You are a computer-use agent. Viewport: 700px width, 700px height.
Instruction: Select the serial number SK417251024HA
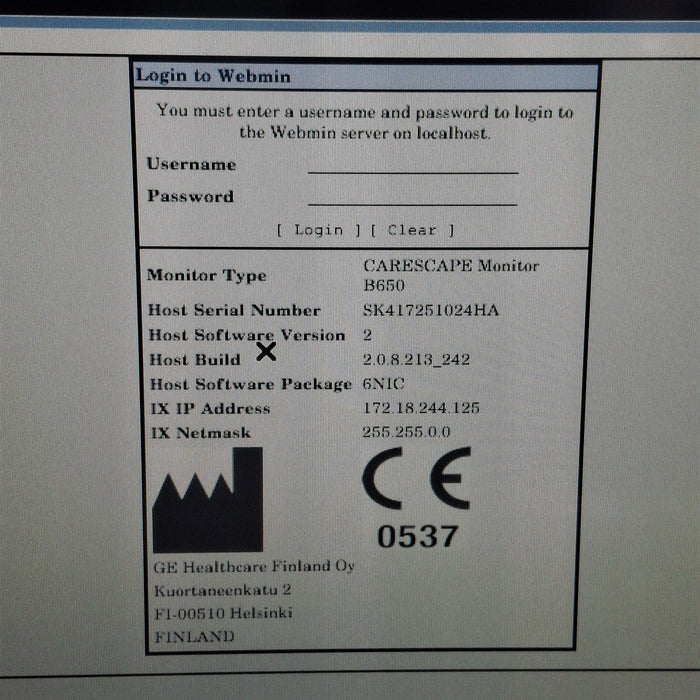pos(430,310)
